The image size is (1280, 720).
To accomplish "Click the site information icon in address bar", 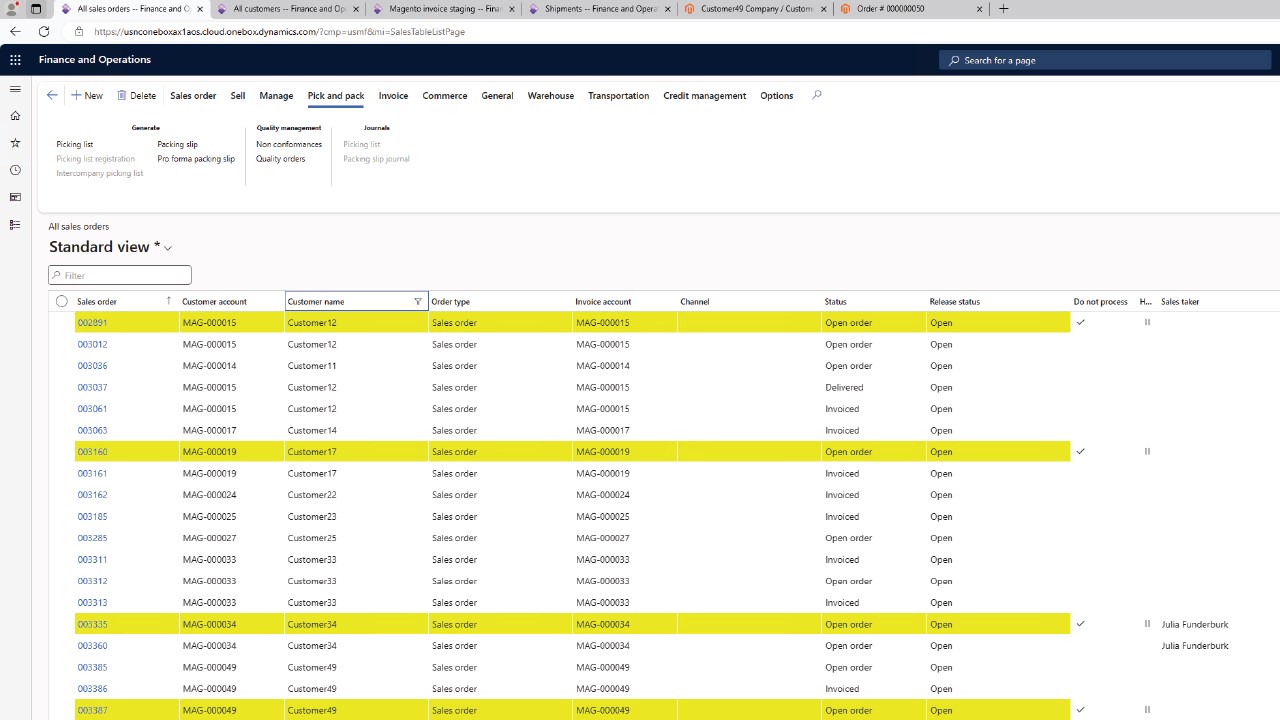I will tap(79, 31).
